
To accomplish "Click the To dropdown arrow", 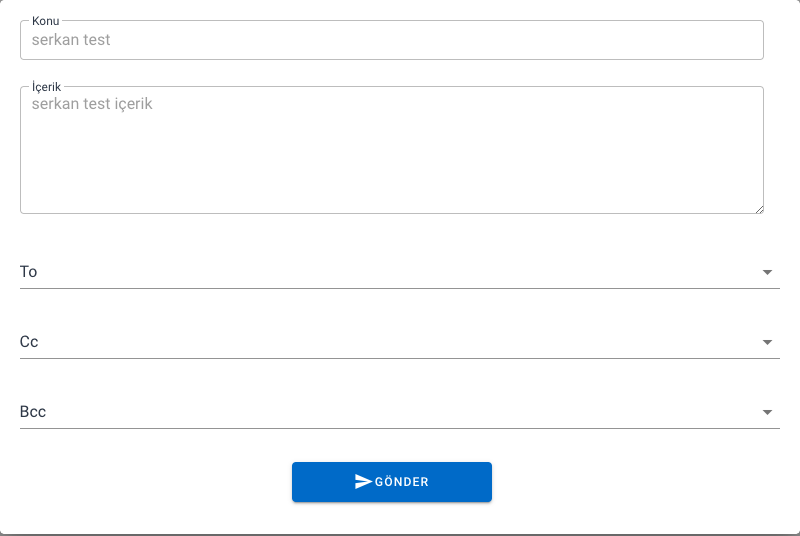I will click(767, 272).
